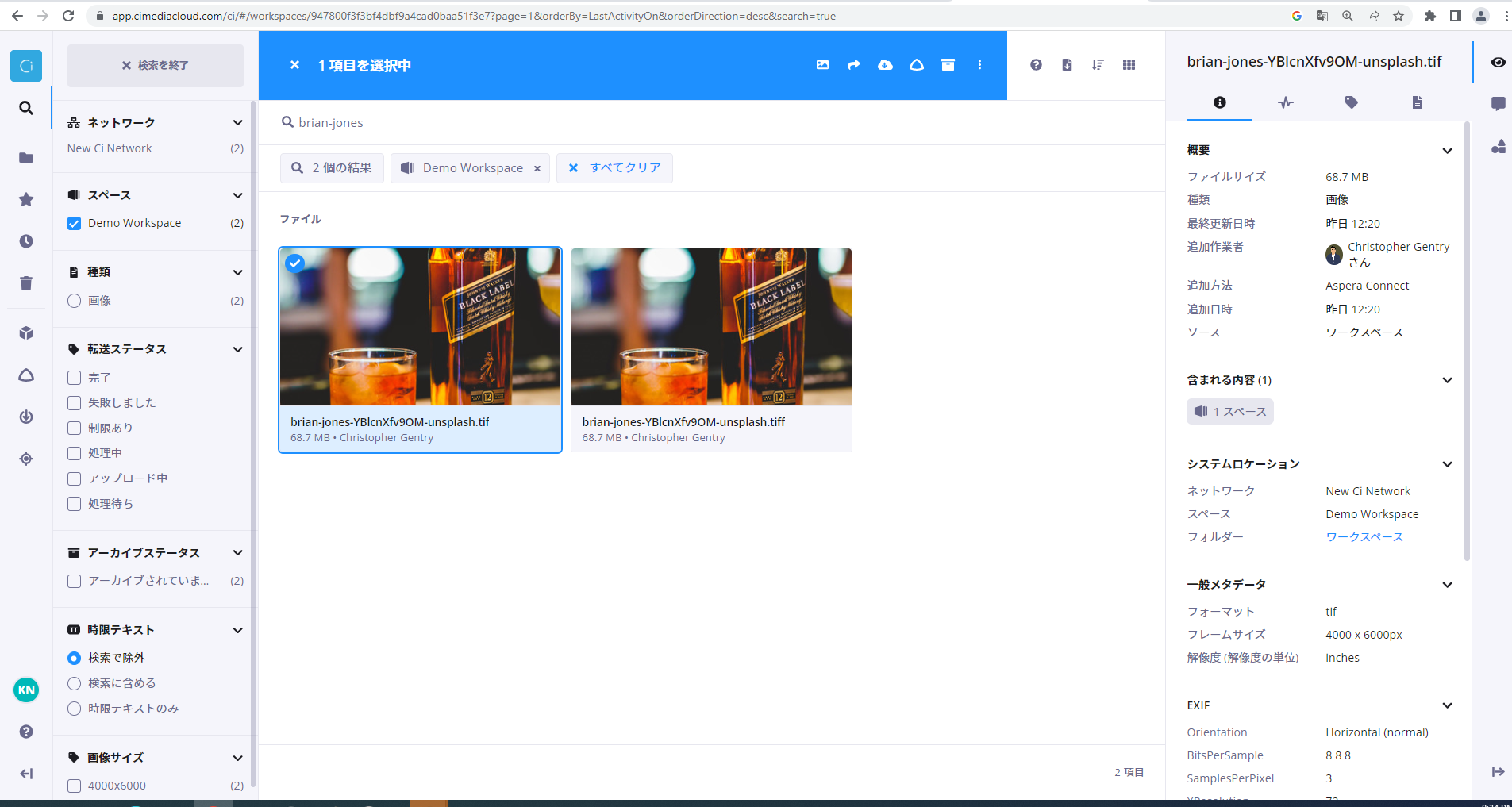Viewport: 1512px width, 807px height.
Task: Open the download circle sidebar icon
Action: pos(26,417)
